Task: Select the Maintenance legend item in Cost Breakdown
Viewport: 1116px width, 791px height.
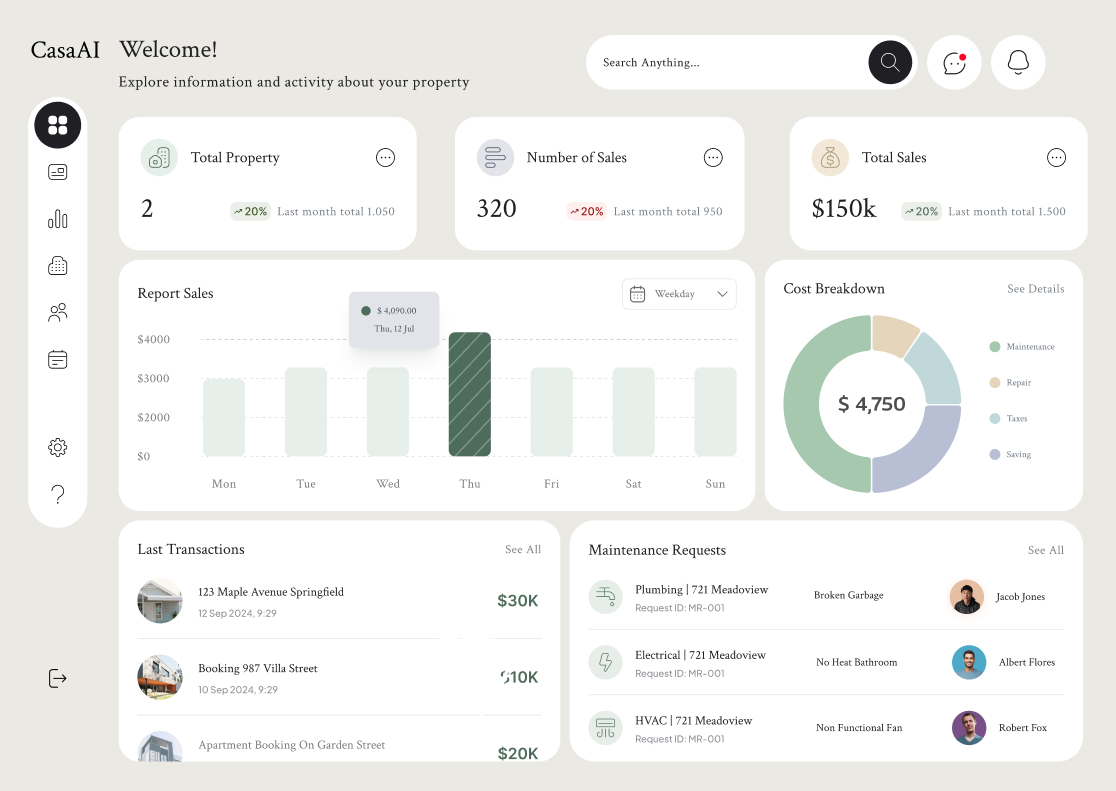Action: (x=1022, y=346)
